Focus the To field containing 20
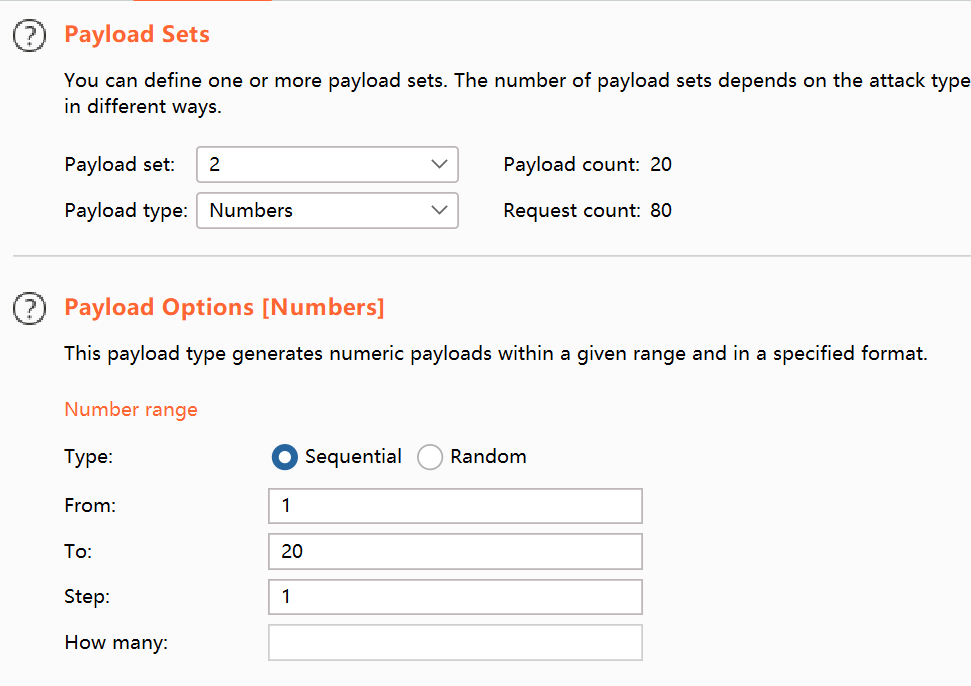This screenshot has height=686, width=971. coord(455,552)
